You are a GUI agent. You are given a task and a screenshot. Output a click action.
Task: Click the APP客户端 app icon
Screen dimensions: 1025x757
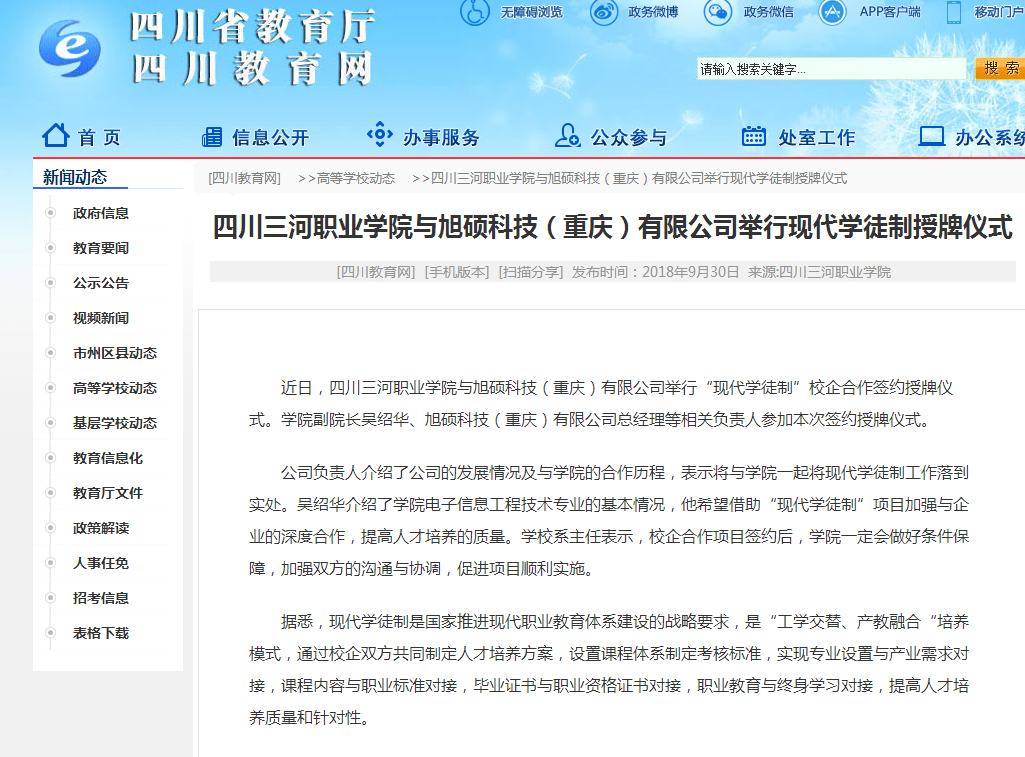[x=833, y=12]
